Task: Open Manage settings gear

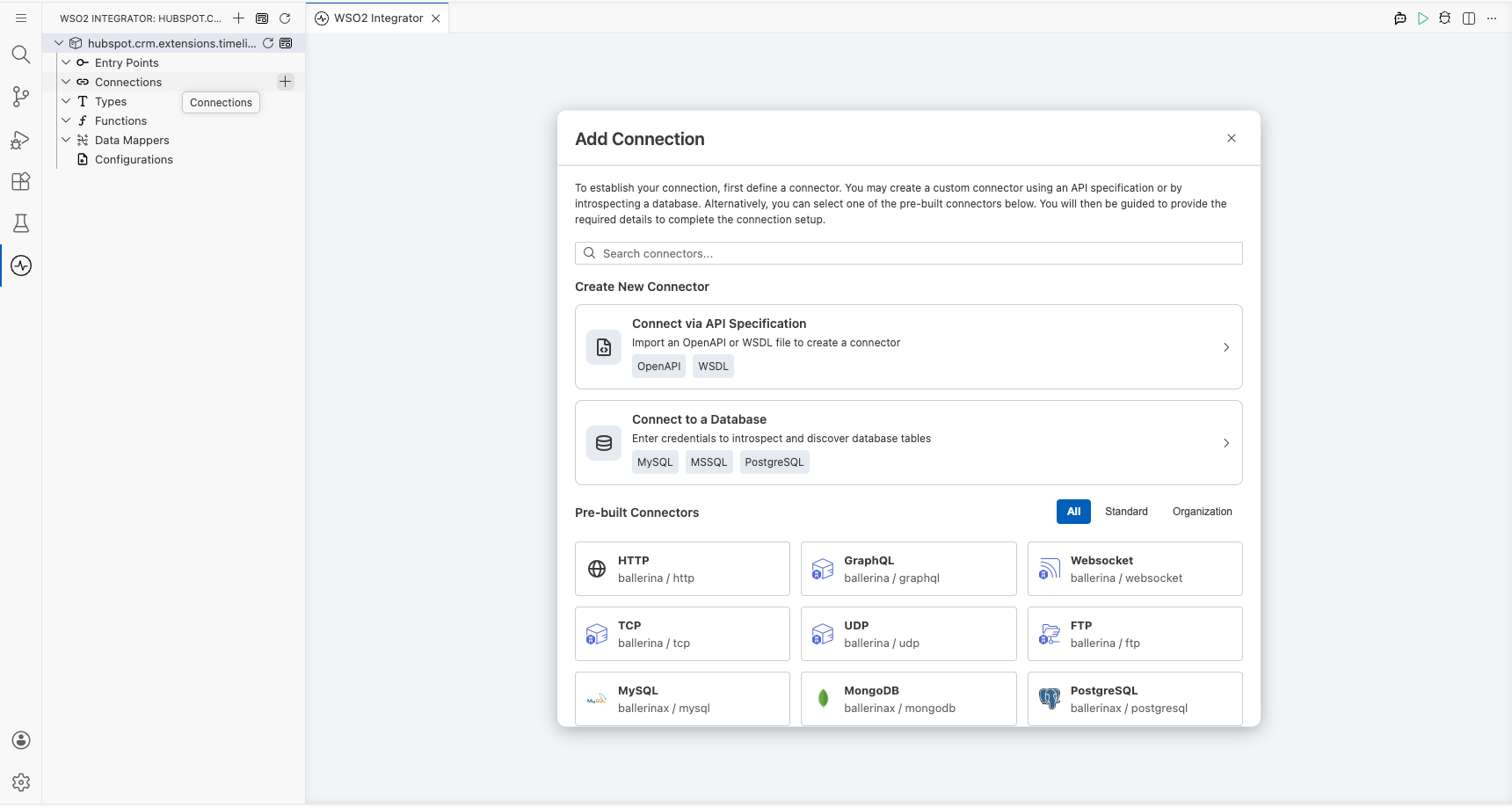Action: tap(21, 782)
